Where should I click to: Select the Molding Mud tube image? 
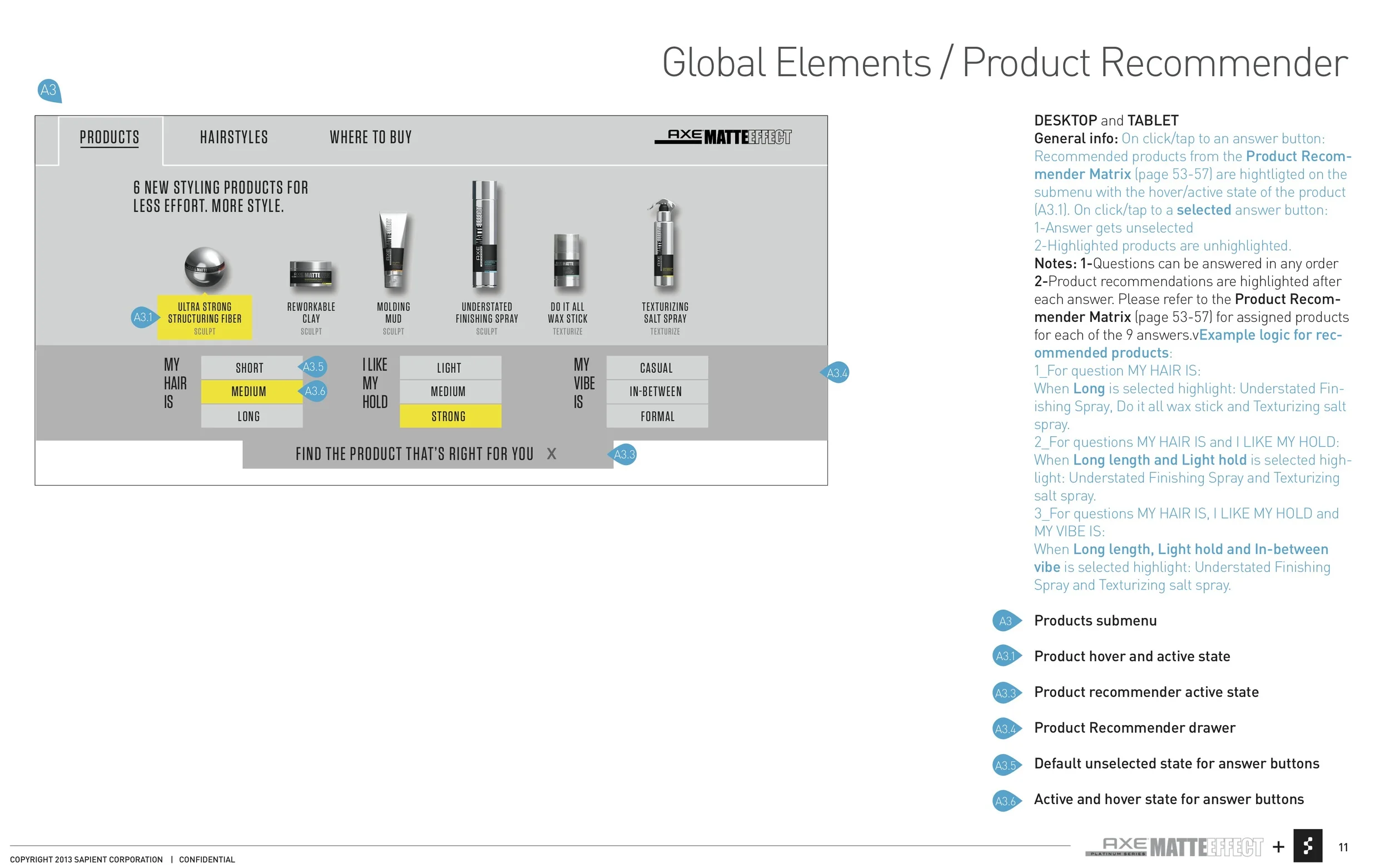click(394, 250)
